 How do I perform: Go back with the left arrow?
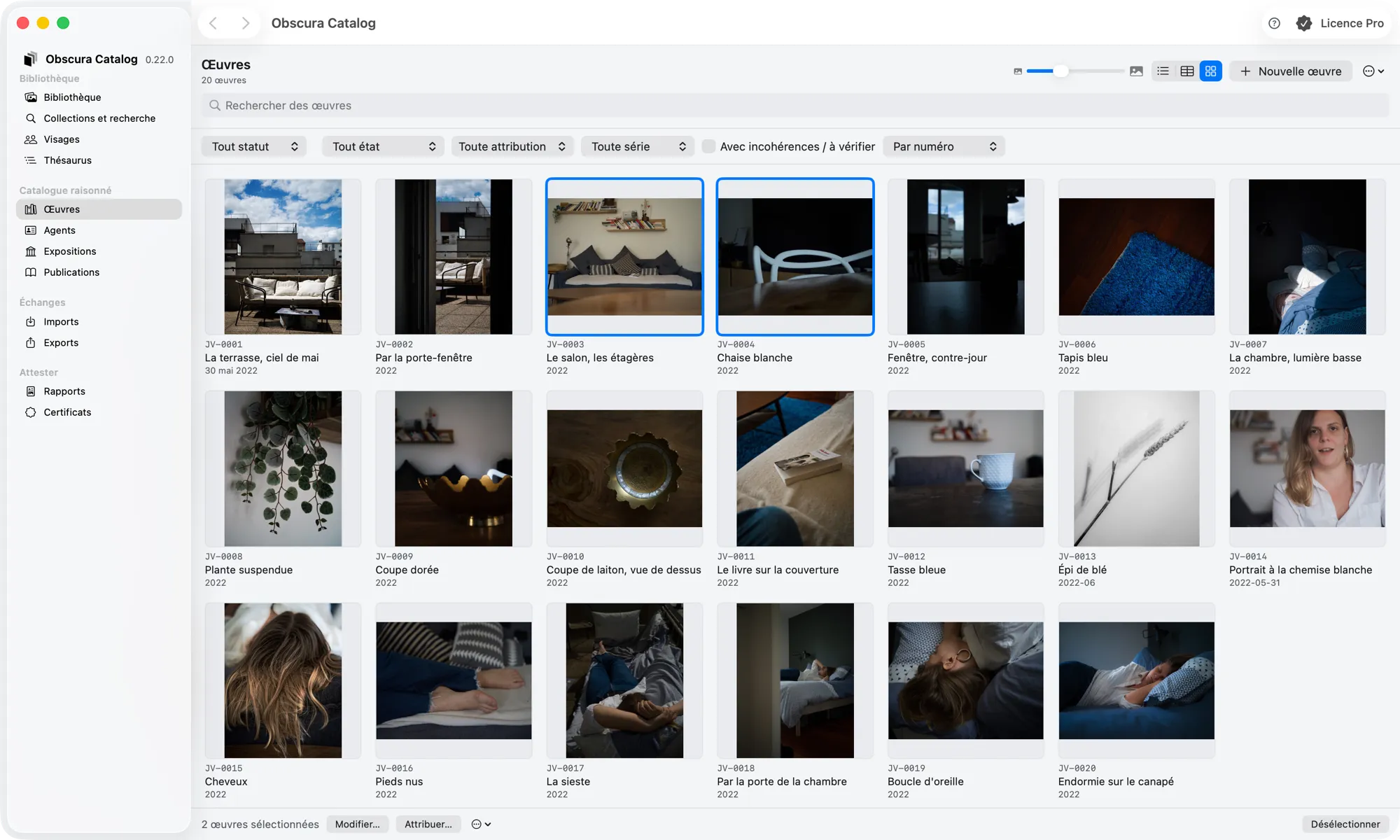[213, 23]
